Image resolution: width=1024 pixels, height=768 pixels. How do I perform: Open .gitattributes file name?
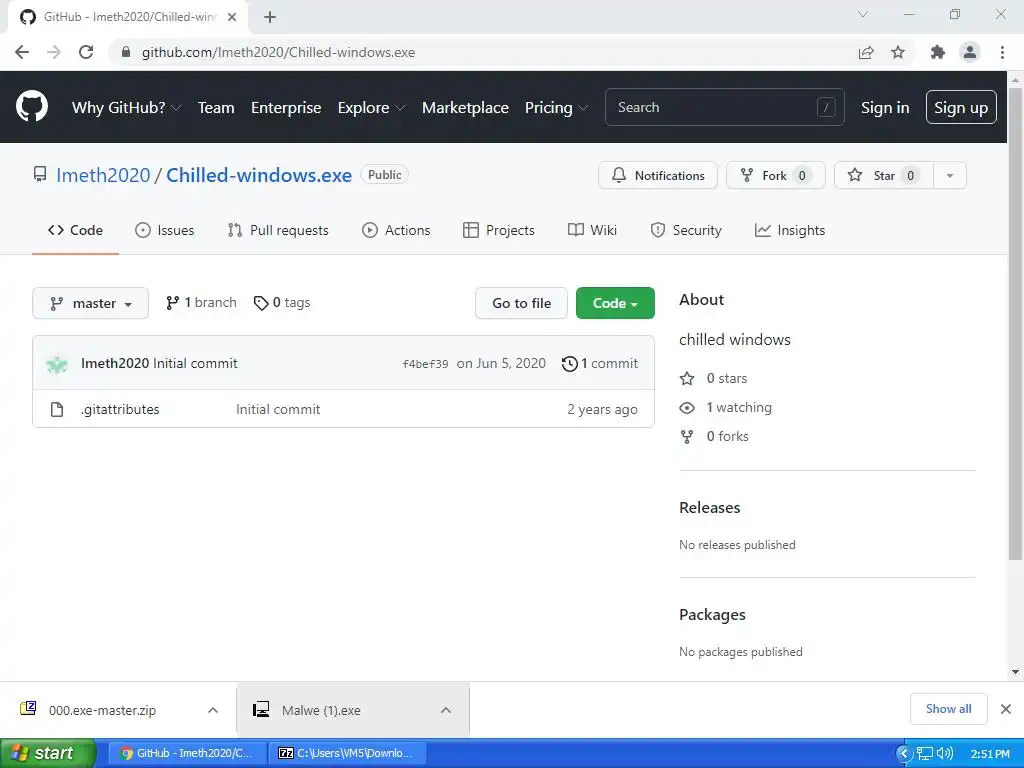coord(120,409)
